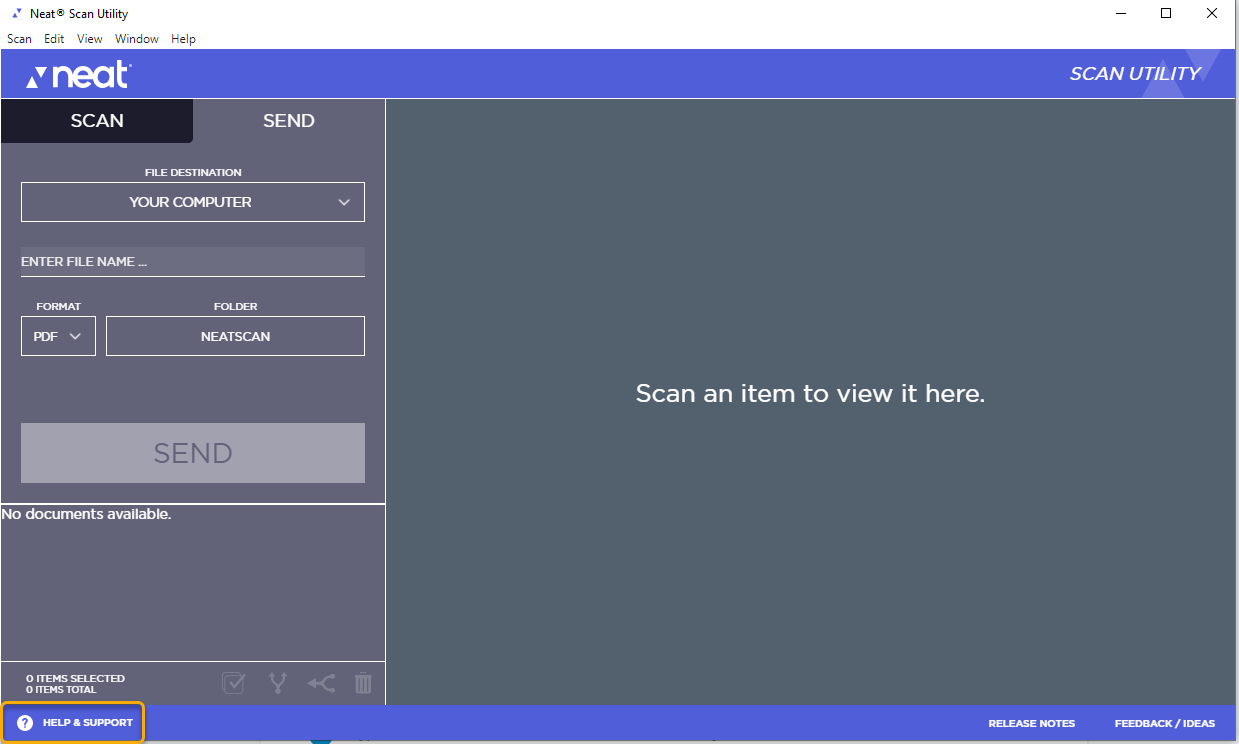Screen dimensions: 1239x744
Task: Open the Edit menu
Action: click(x=54, y=39)
